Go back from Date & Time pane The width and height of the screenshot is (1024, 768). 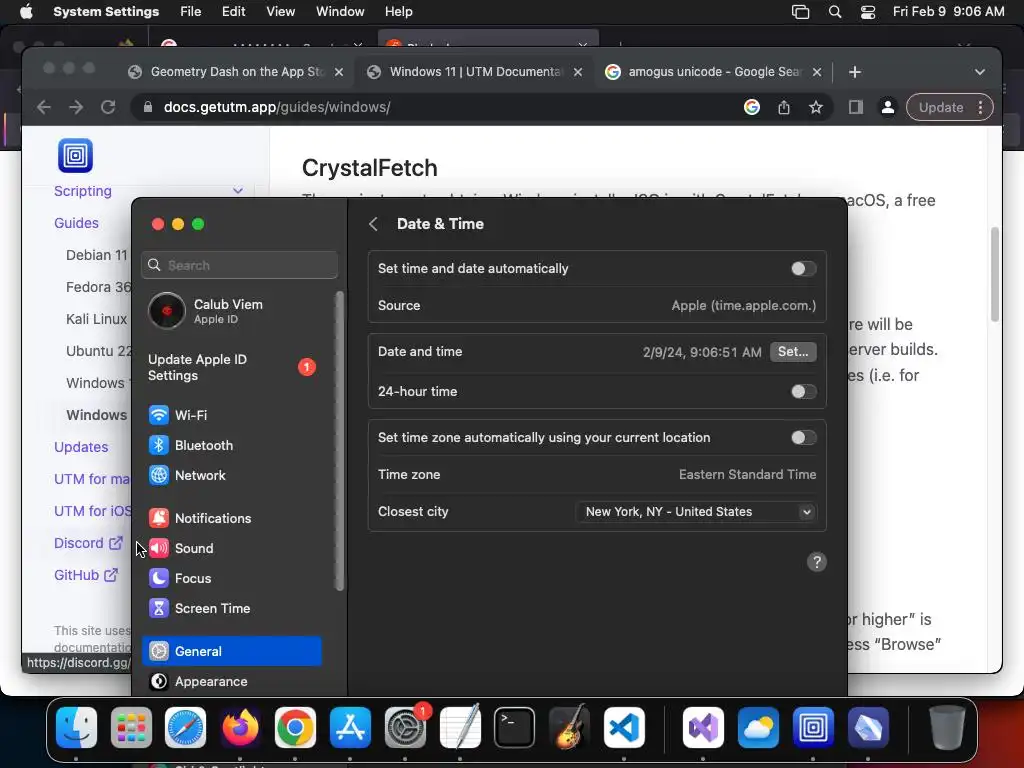tap(374, 224)
